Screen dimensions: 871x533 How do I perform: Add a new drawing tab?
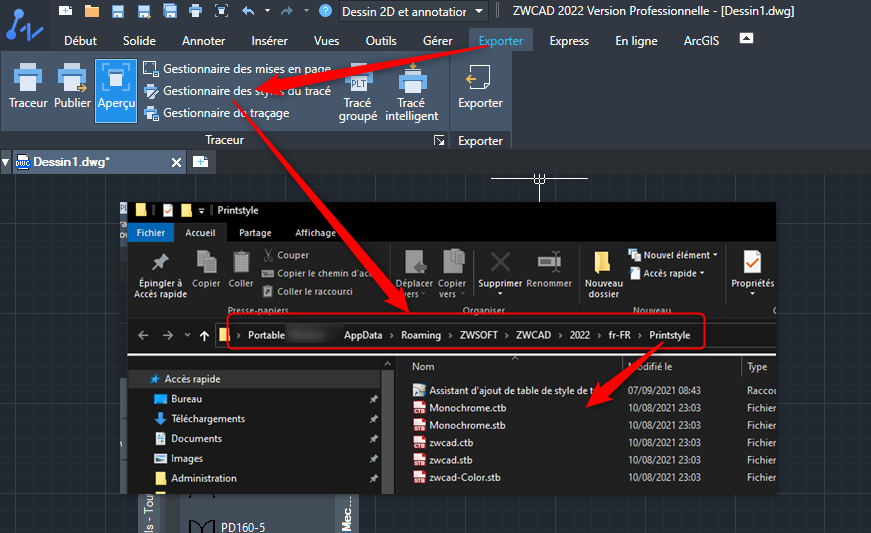200,162
